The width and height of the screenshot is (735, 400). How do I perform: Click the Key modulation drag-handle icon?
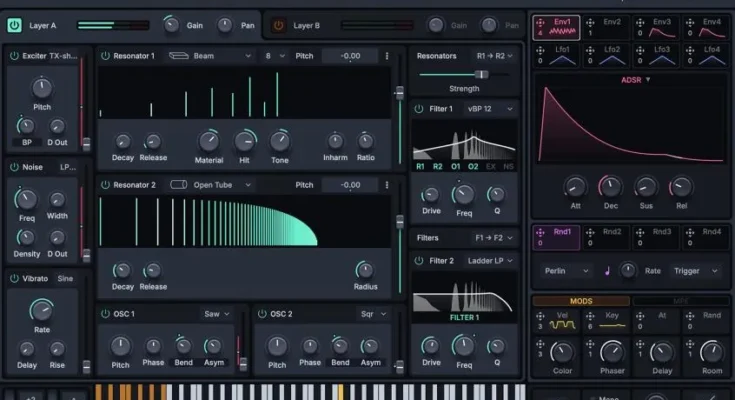(590, 316)
